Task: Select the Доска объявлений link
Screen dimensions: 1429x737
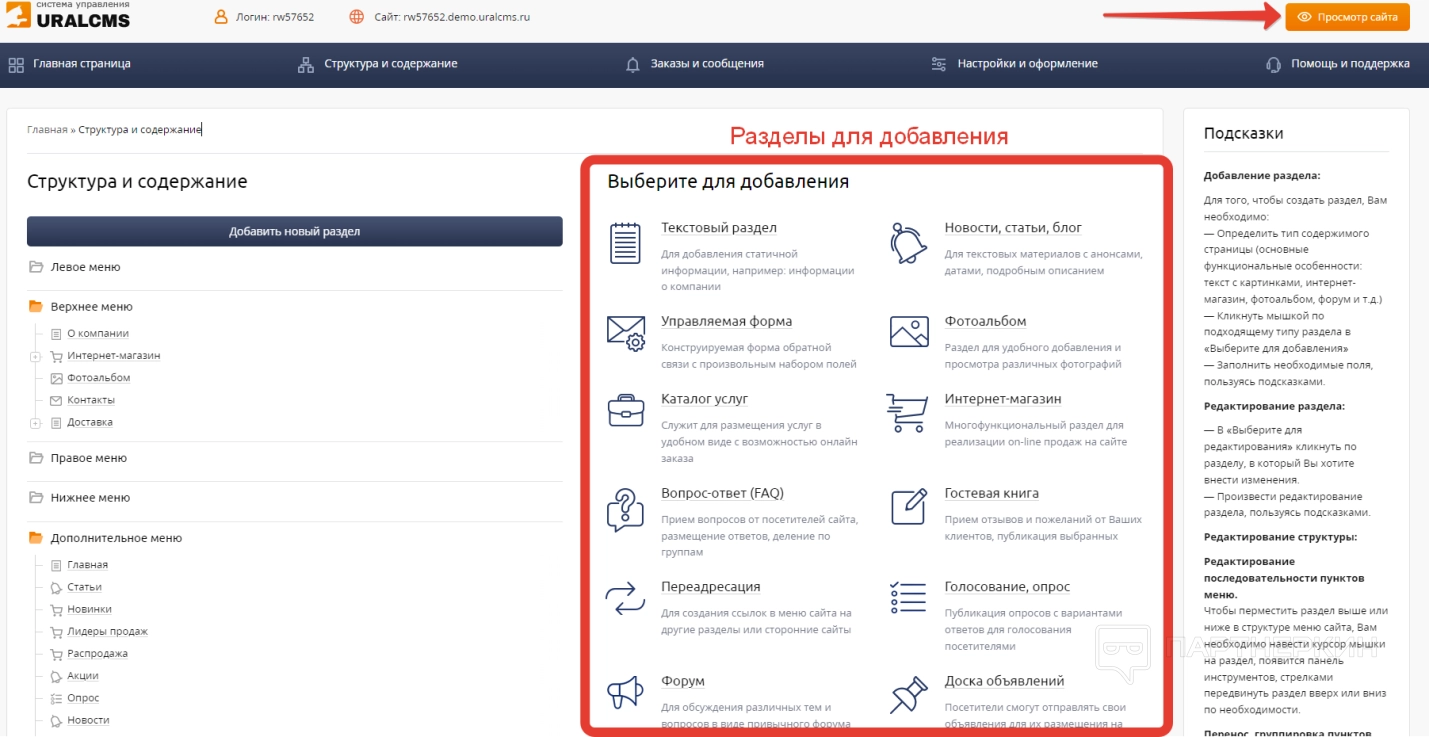Action: coord(1004,681)
